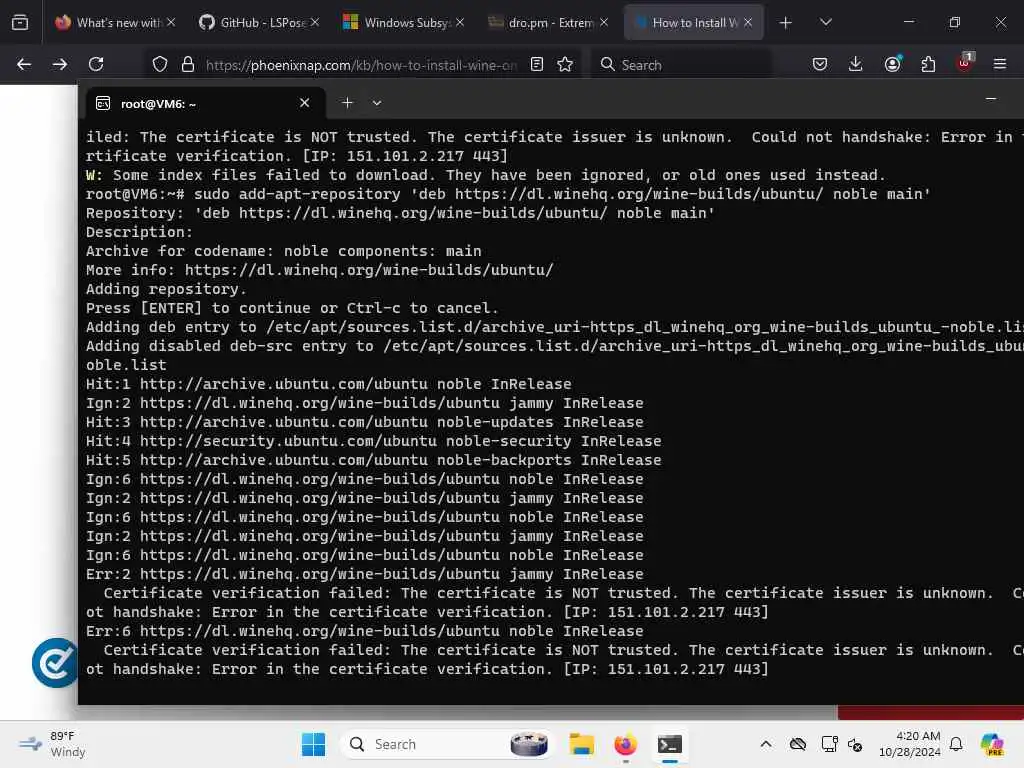Close the root@VM6 terminal tab
Image resolution: width=1024 pixels, height=768 pixels.
(304, 103)
